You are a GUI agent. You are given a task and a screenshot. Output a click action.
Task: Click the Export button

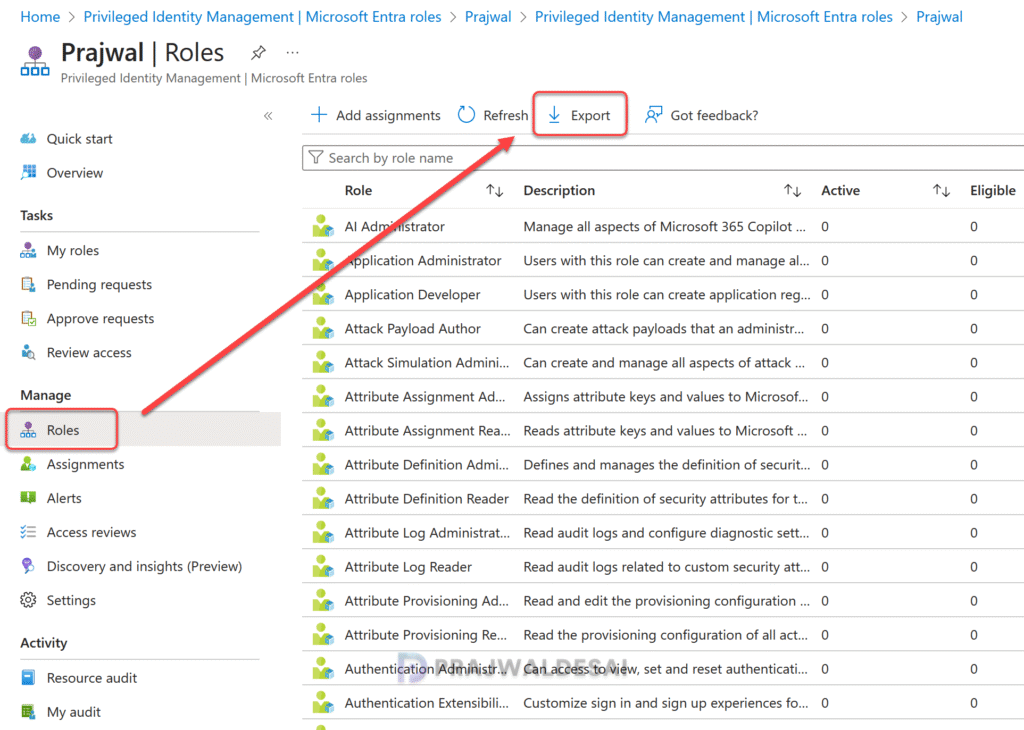click(579, 115)
